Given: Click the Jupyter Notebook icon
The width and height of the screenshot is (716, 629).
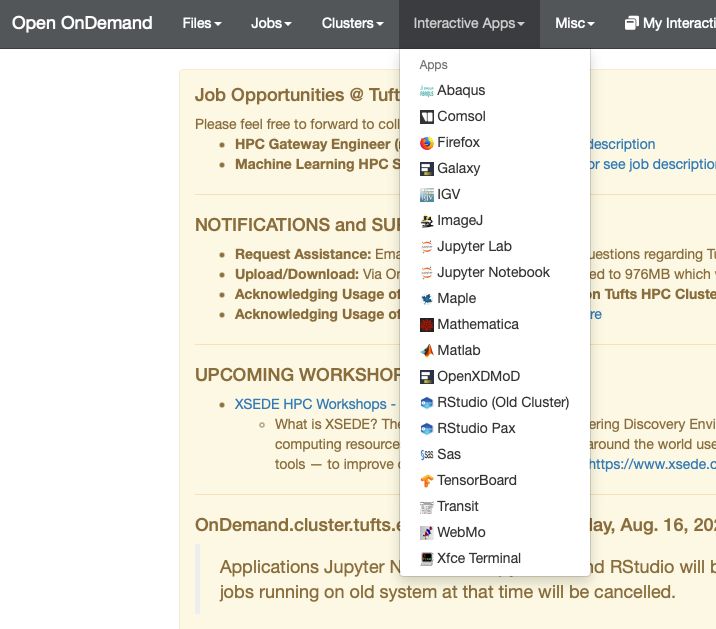Looking at the screenshot, I should 426,273.
